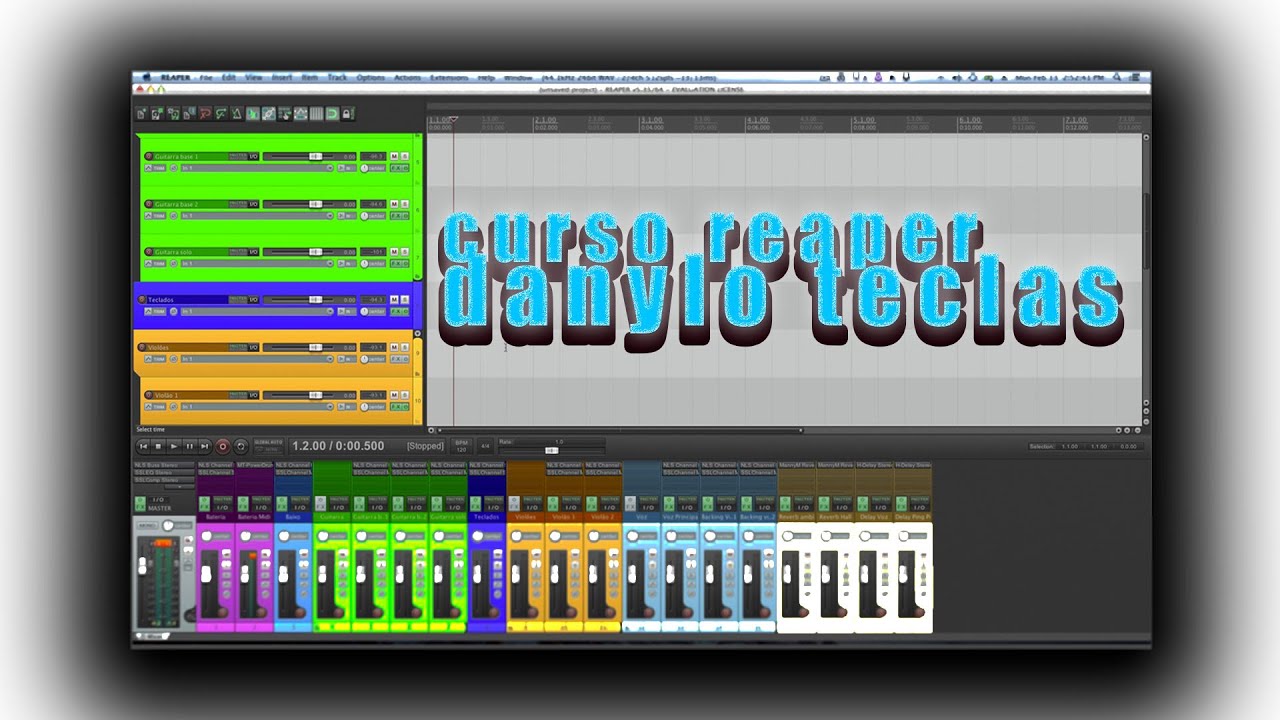
Task: Click the BPM 120 tempo field
Action: coord(461,446)
